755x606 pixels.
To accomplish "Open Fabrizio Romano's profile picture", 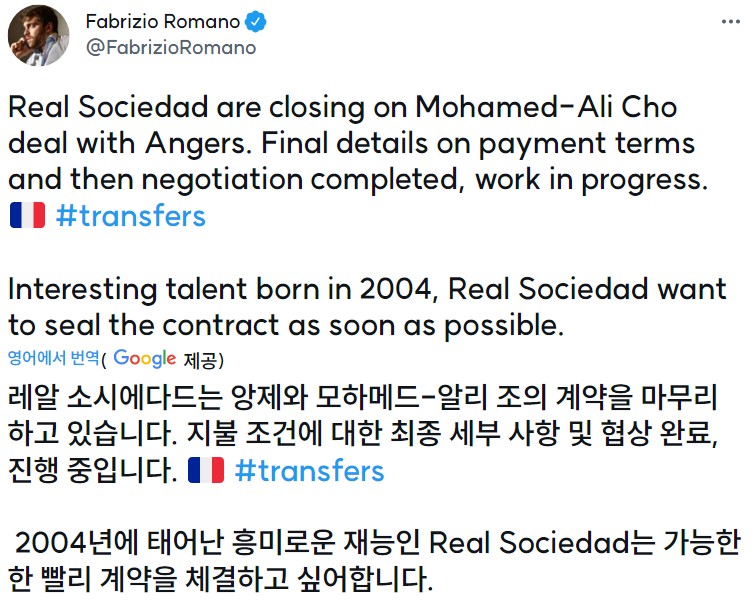I will point(39,35).
